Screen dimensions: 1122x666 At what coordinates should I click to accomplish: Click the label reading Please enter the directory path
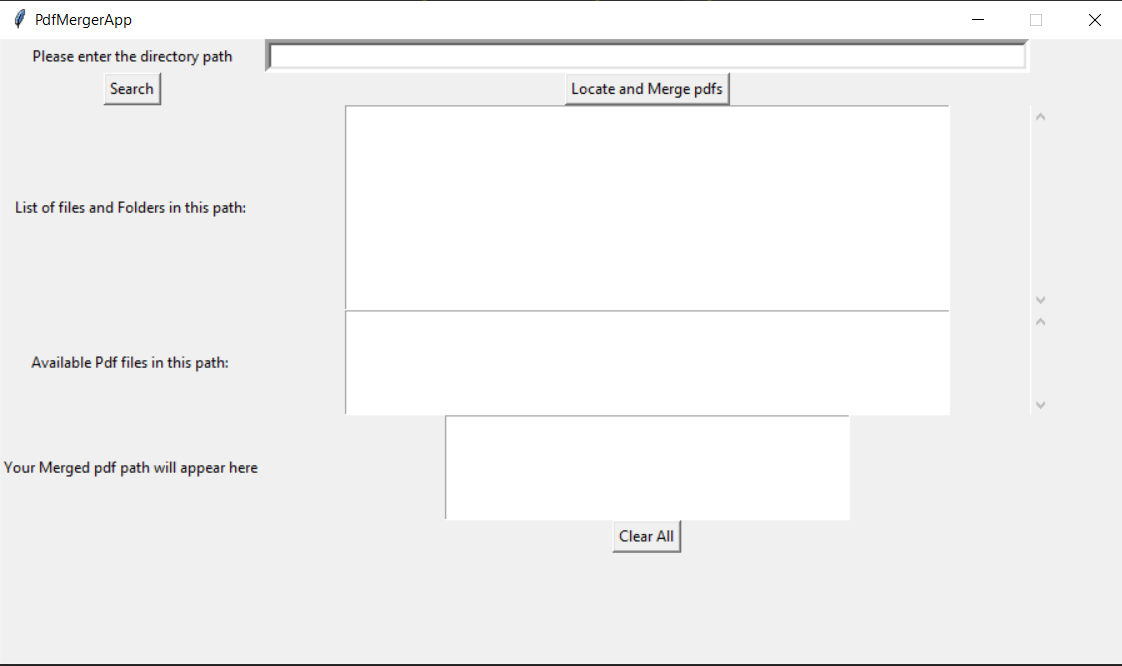pos(131,56)
